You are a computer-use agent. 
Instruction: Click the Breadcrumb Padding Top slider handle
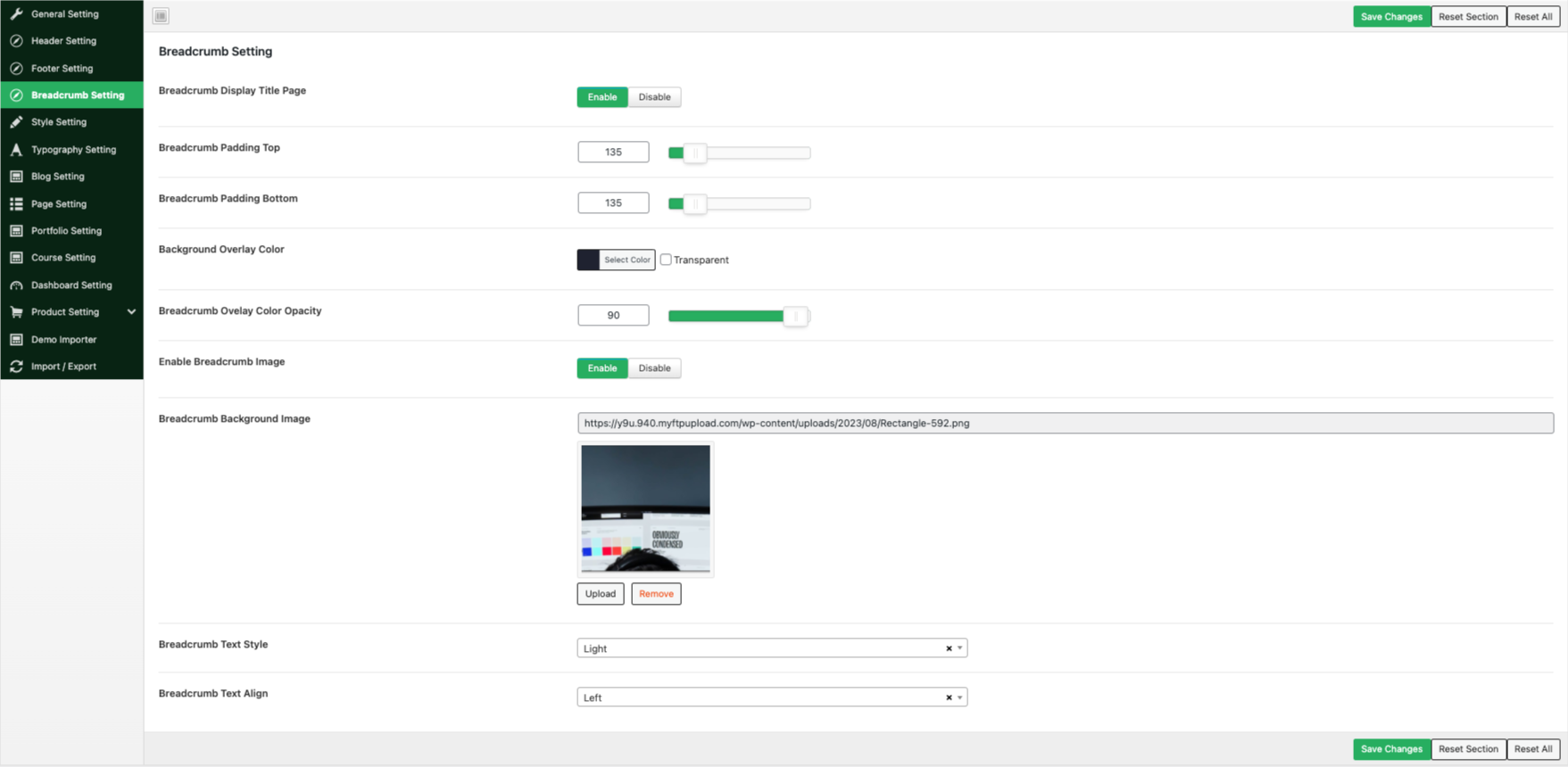click(695, 153)
